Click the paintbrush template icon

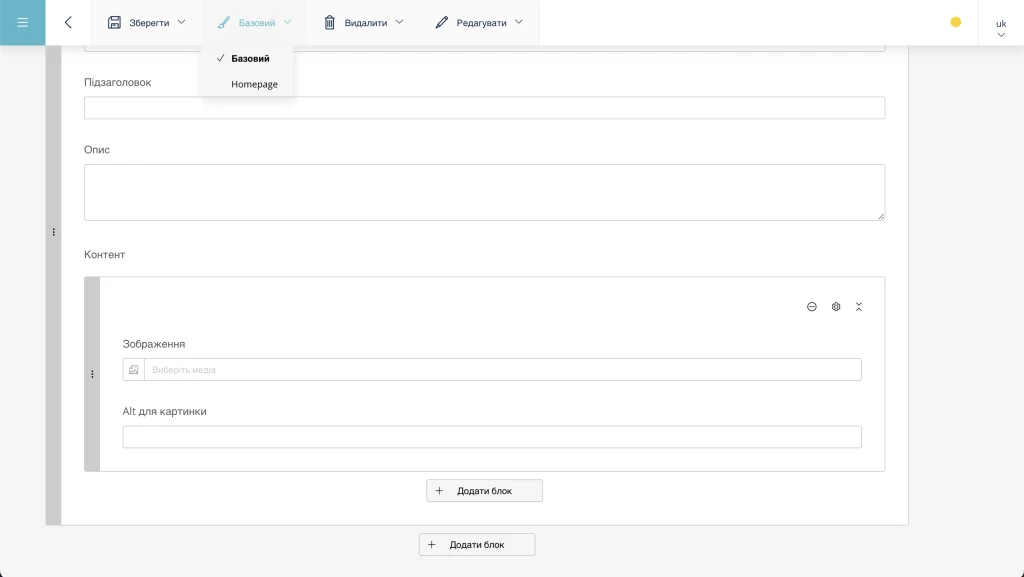click(223, 22)
